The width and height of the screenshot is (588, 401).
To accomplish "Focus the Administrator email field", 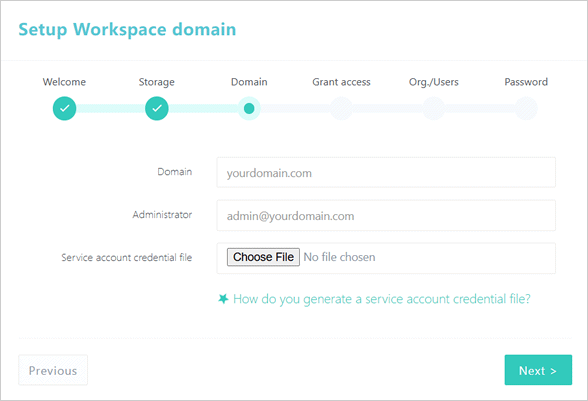I will pos(386,215).
